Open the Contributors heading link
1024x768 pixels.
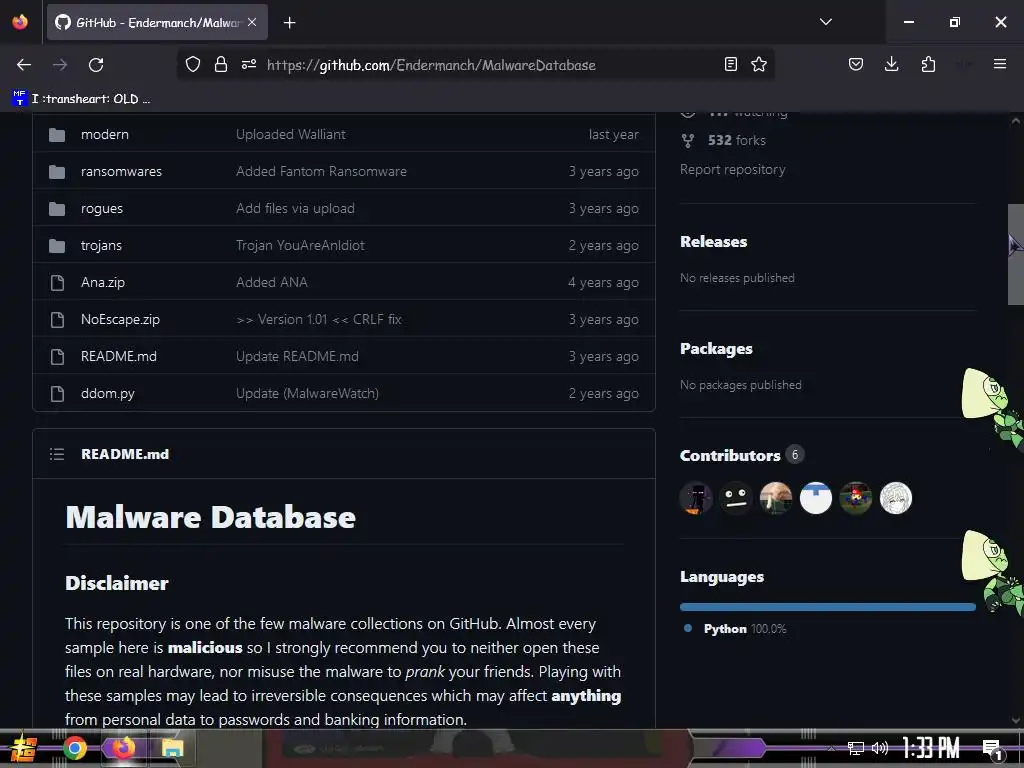pyautogui.click(x=730, y=455)
